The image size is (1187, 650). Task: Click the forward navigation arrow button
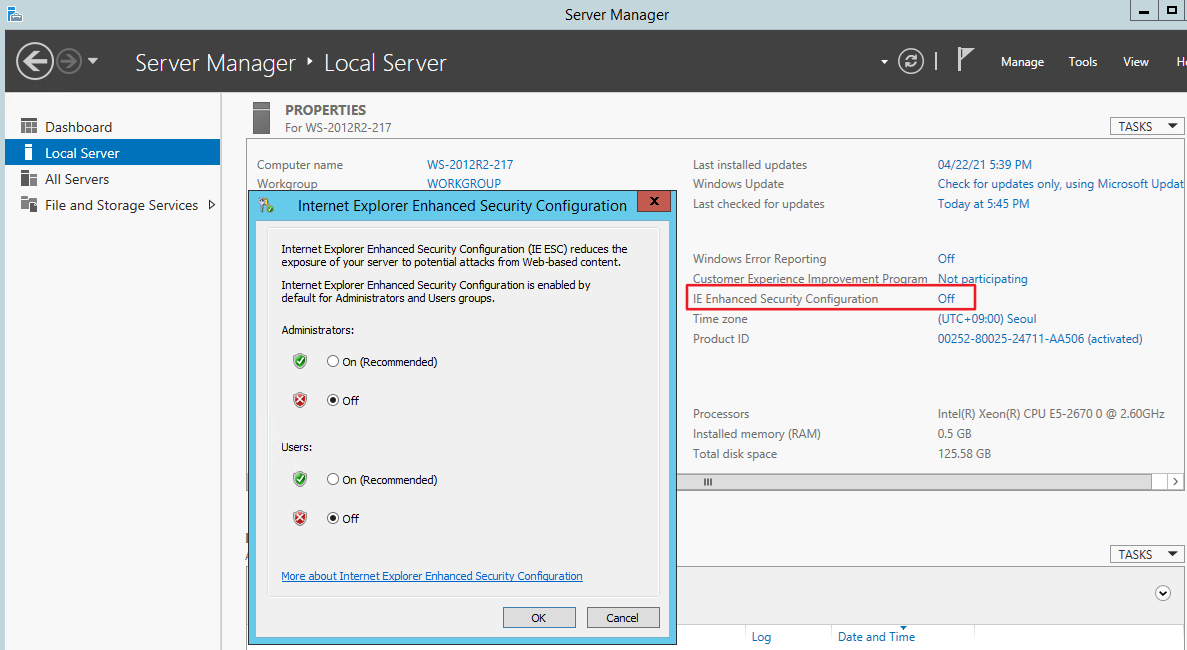tap(69, 62)
